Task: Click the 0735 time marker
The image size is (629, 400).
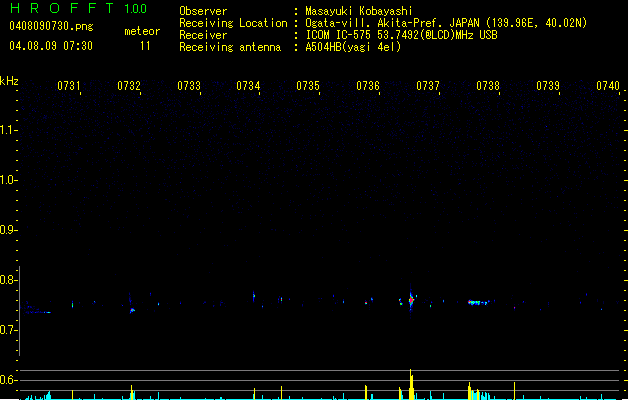Action: pyautogui.click(x=308, y=86)
